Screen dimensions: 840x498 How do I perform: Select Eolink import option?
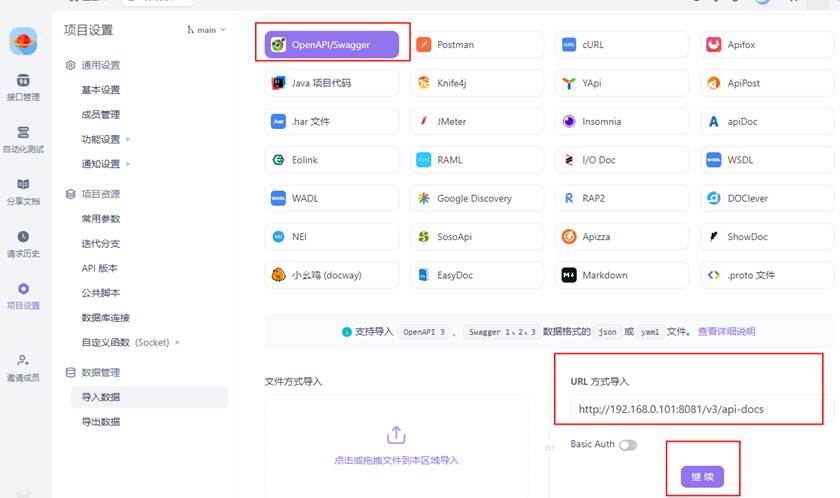pyautogui.click(x=332, y=160)
